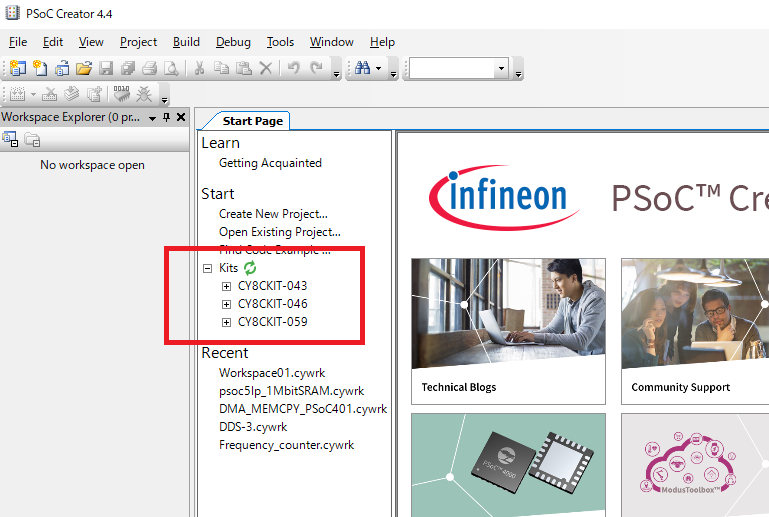The height and width of the screenshot is (517, 769).
Task: Open the Tools menu
Action: pyautogui.click(x=281, y=42)
